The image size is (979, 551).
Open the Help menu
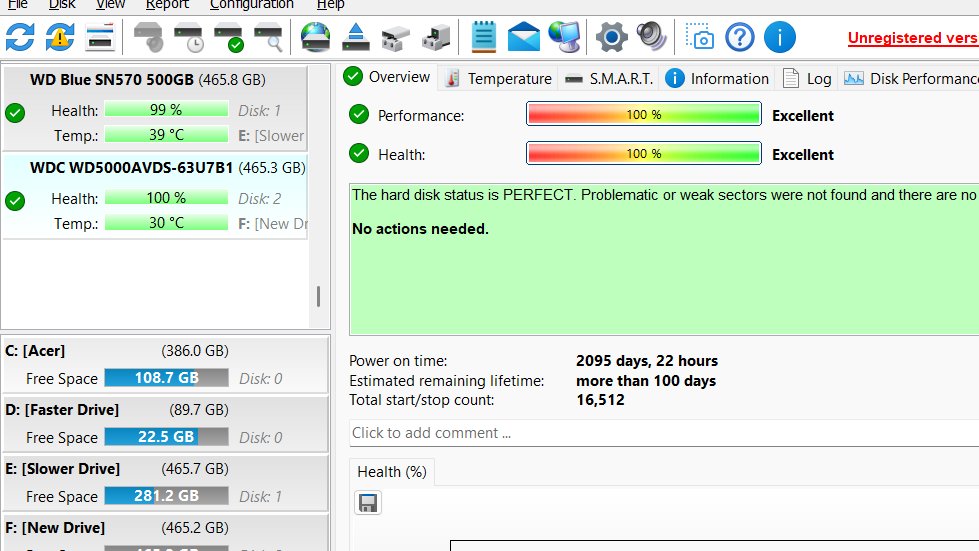coord(330,5)
